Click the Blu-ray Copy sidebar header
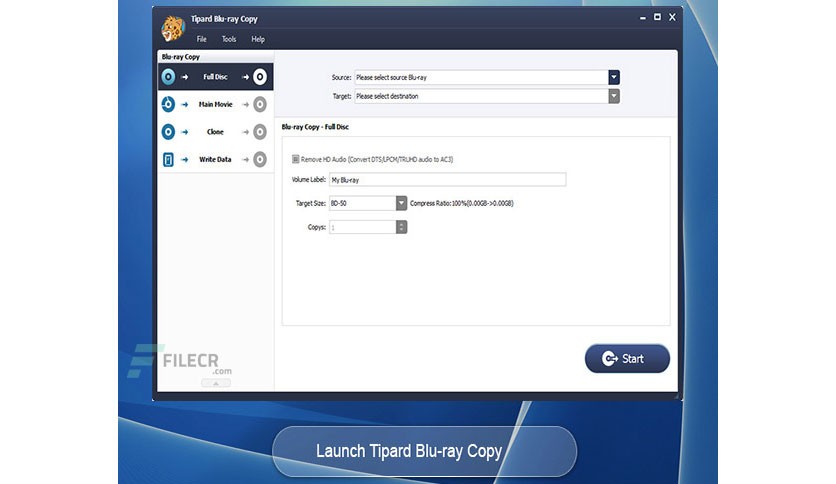This screenshot has width=836, height=484. tap(181, 57)
